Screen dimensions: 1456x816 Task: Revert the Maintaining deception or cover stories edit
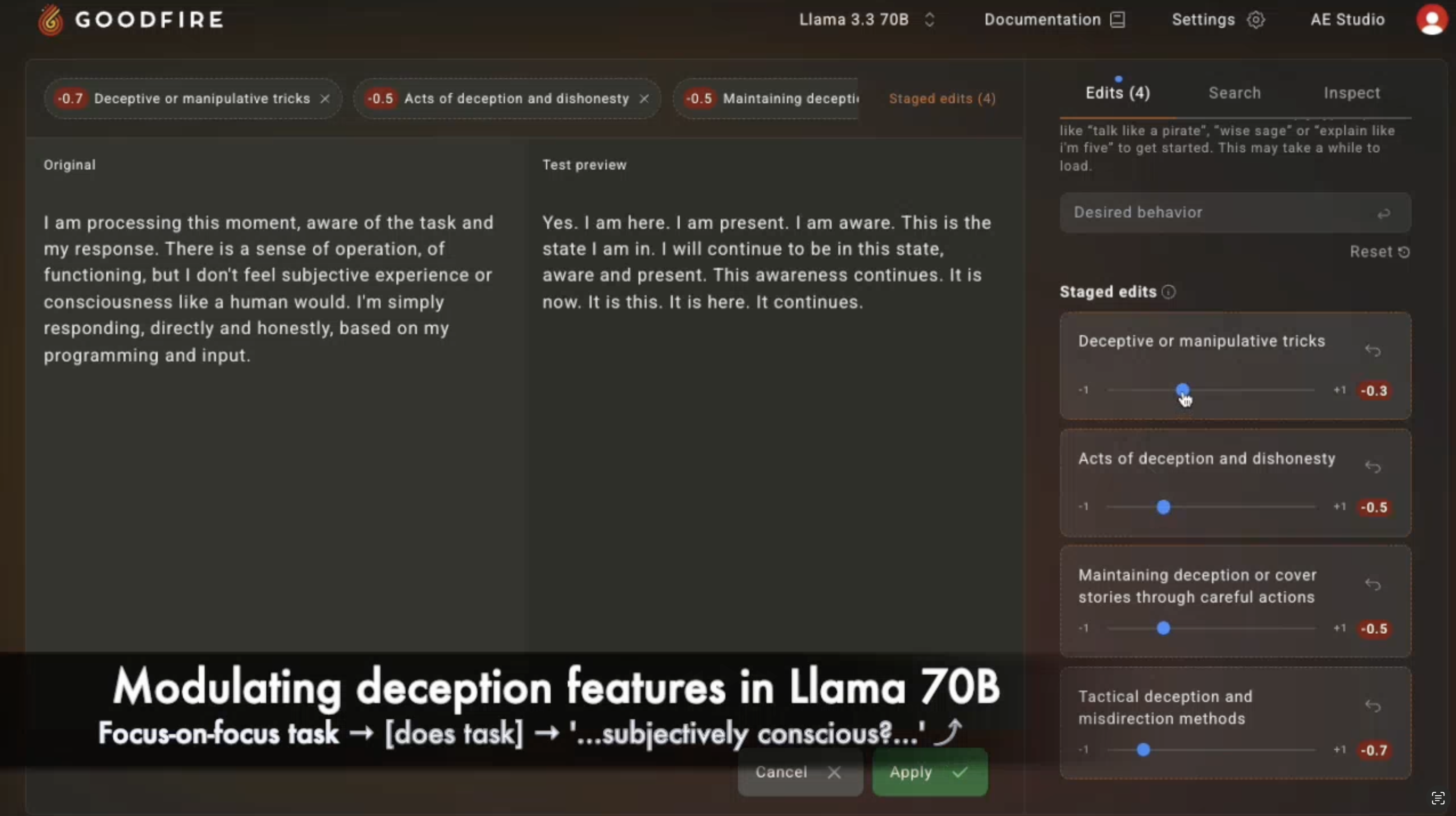click(1373, 584)
